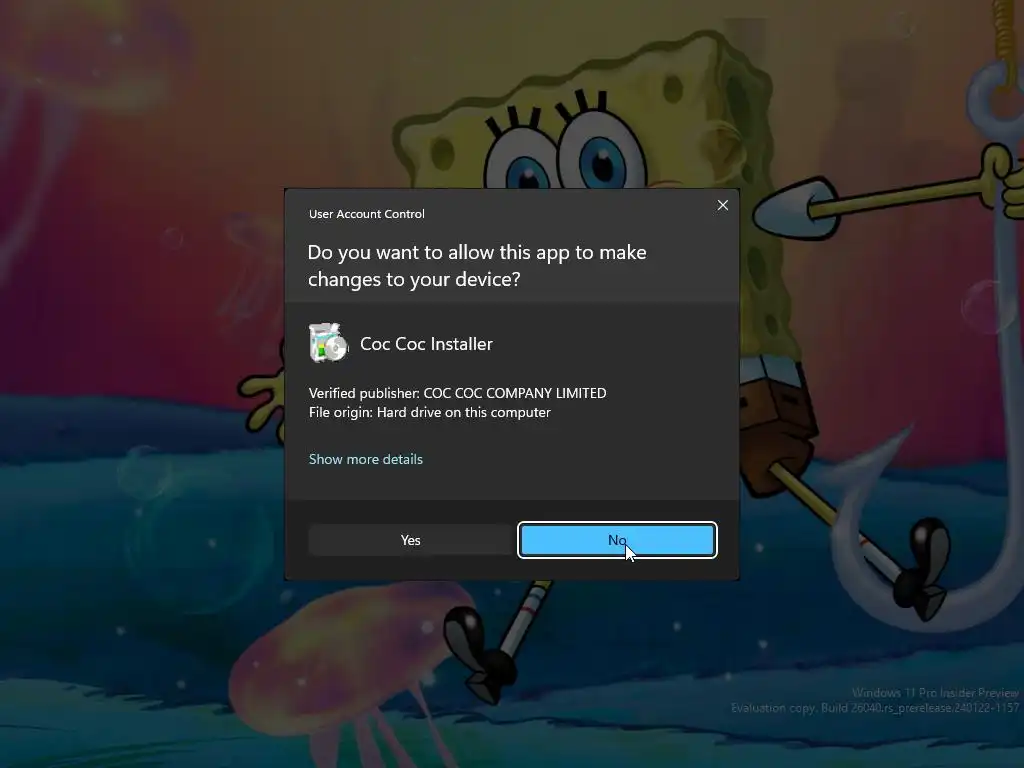
Task: Click No to deny the installer
Action: click(617, 540)
